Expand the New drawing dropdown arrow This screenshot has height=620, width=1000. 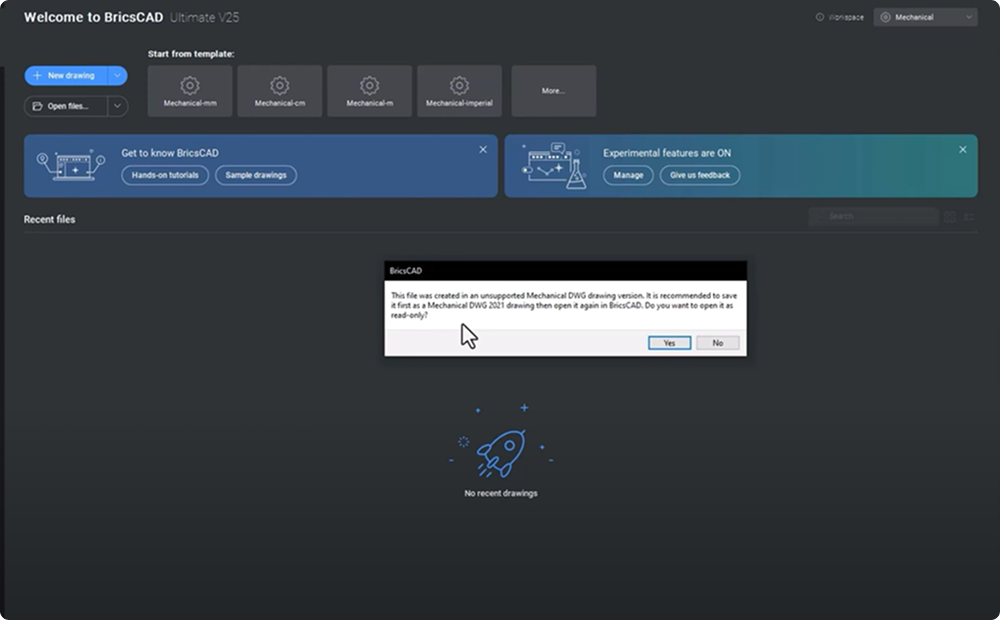pos(117,75)
